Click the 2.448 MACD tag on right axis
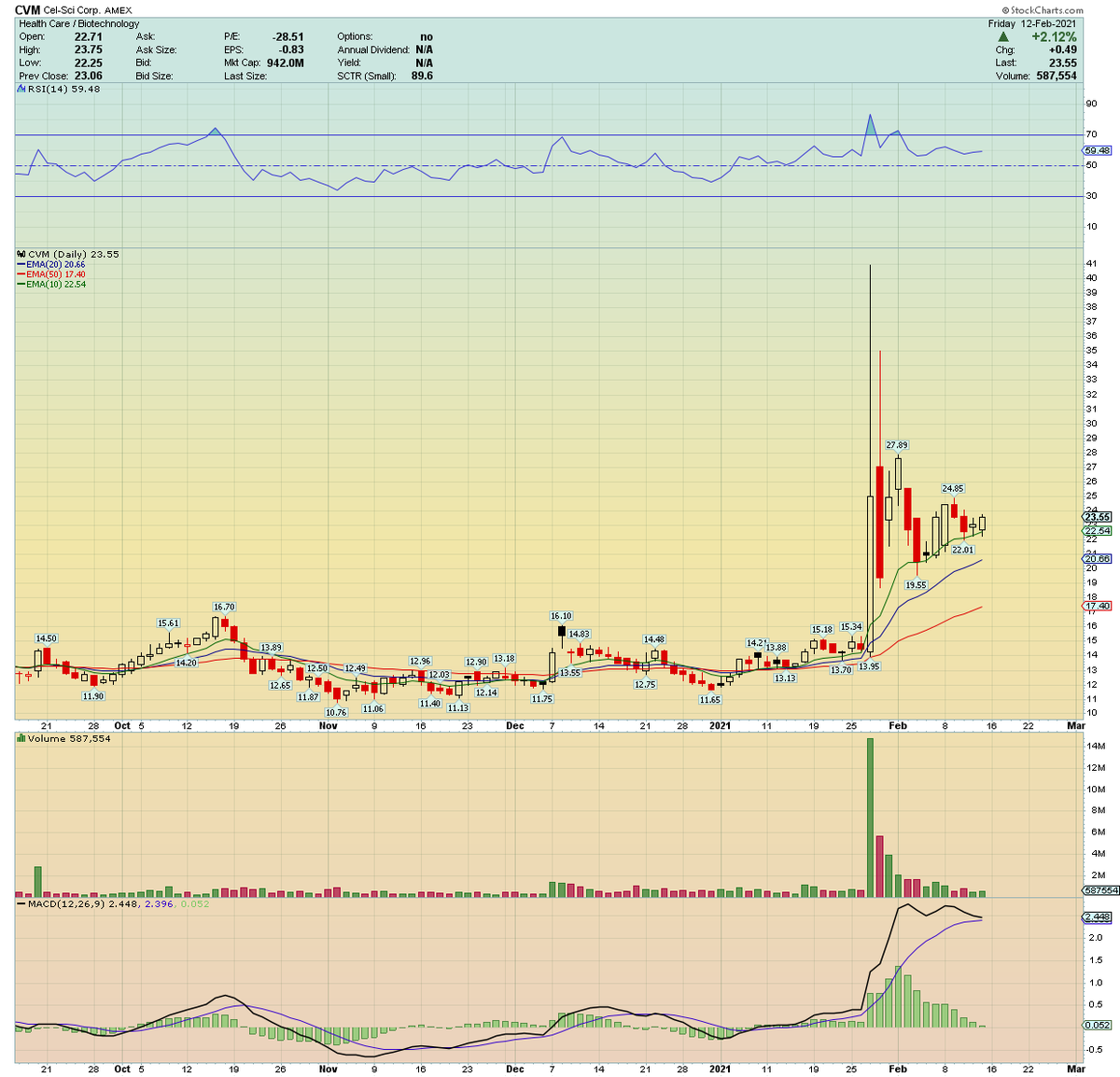The height and width of the screenshot is (1077, 1120). point(1098,917)
